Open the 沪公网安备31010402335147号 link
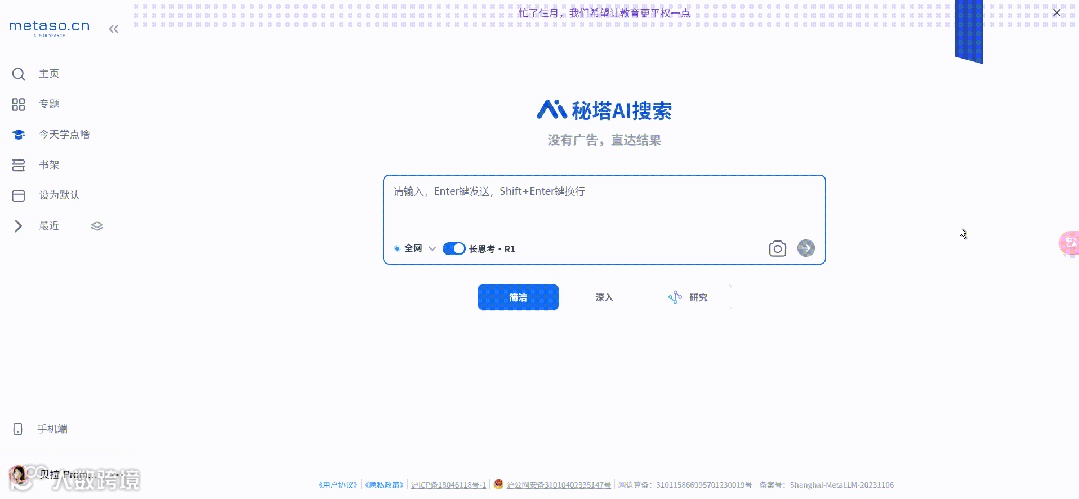1079x499 pixels. point(558,485)
